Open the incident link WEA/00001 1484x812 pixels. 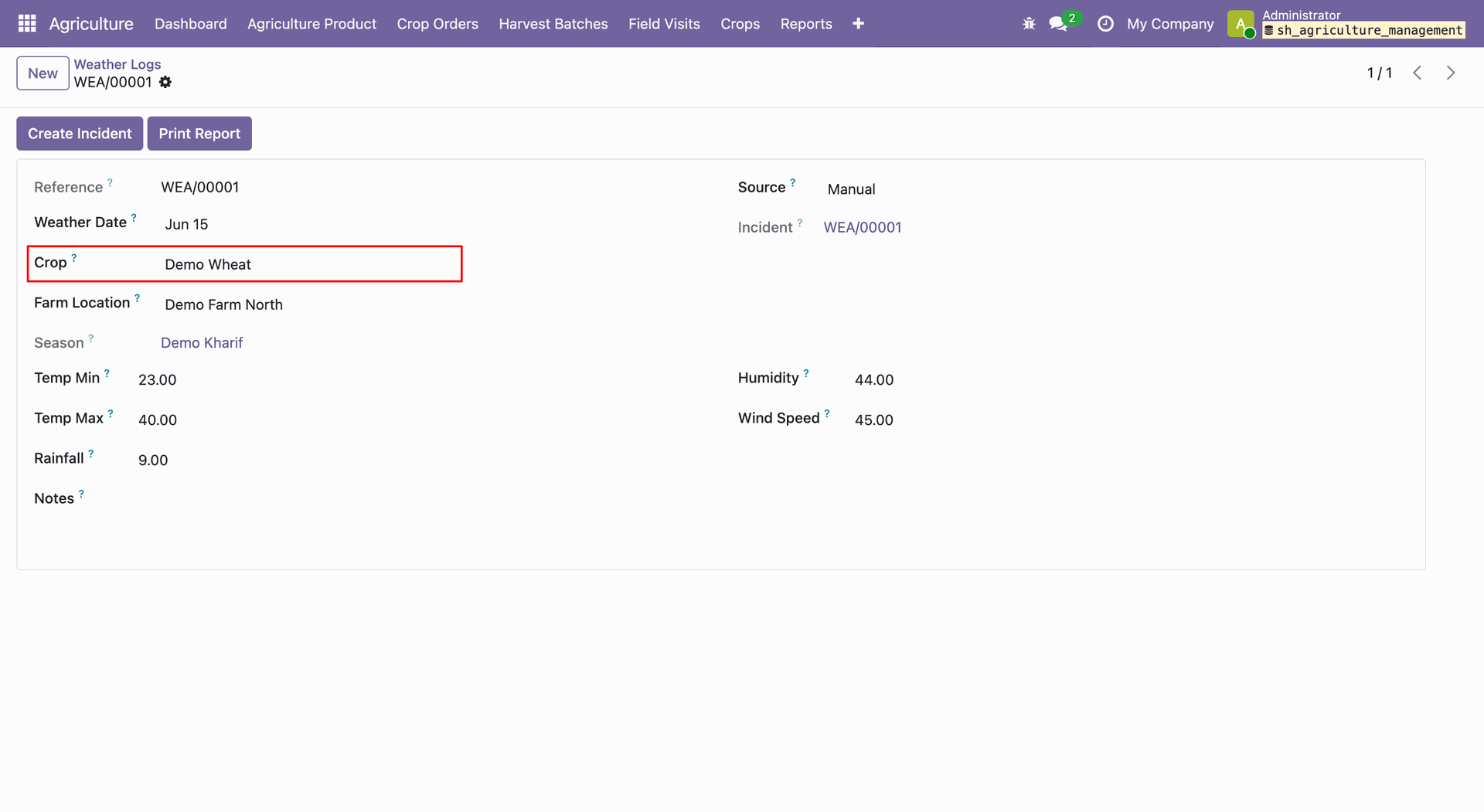(x=863, y=227)
